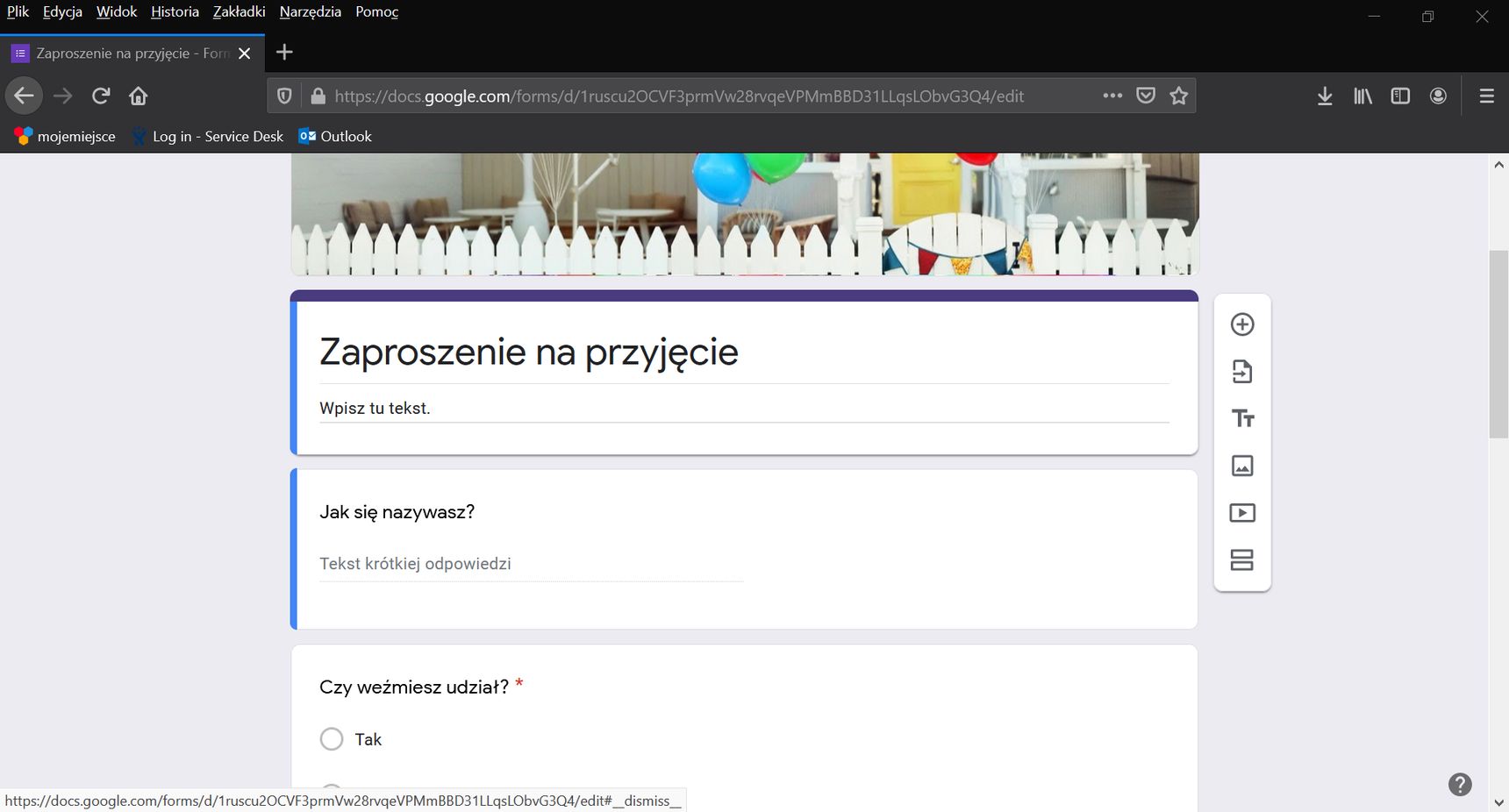Click the Add question plus icon
The image size is (1509, 812).
coord(1242,324)
